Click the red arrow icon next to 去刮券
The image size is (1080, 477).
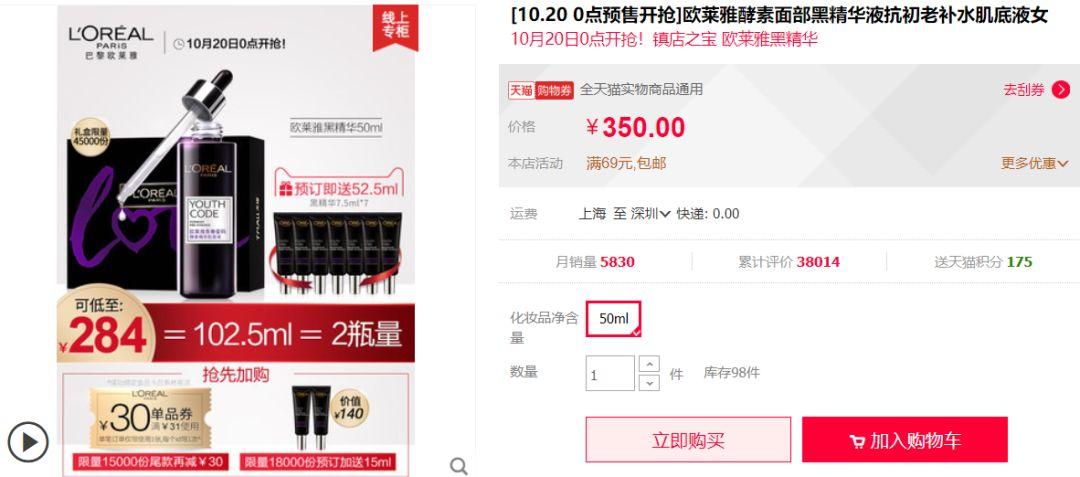click(x=1061, y=89)
